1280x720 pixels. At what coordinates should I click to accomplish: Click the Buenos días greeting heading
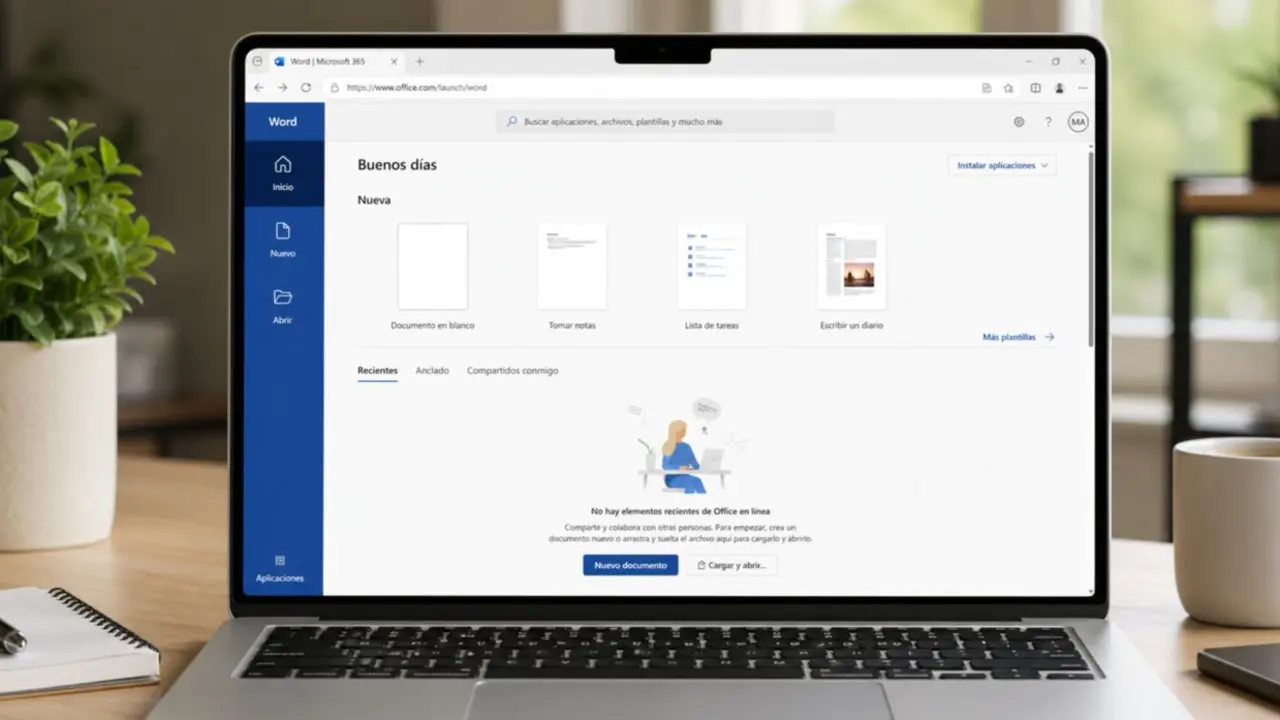tap(397, 165)
